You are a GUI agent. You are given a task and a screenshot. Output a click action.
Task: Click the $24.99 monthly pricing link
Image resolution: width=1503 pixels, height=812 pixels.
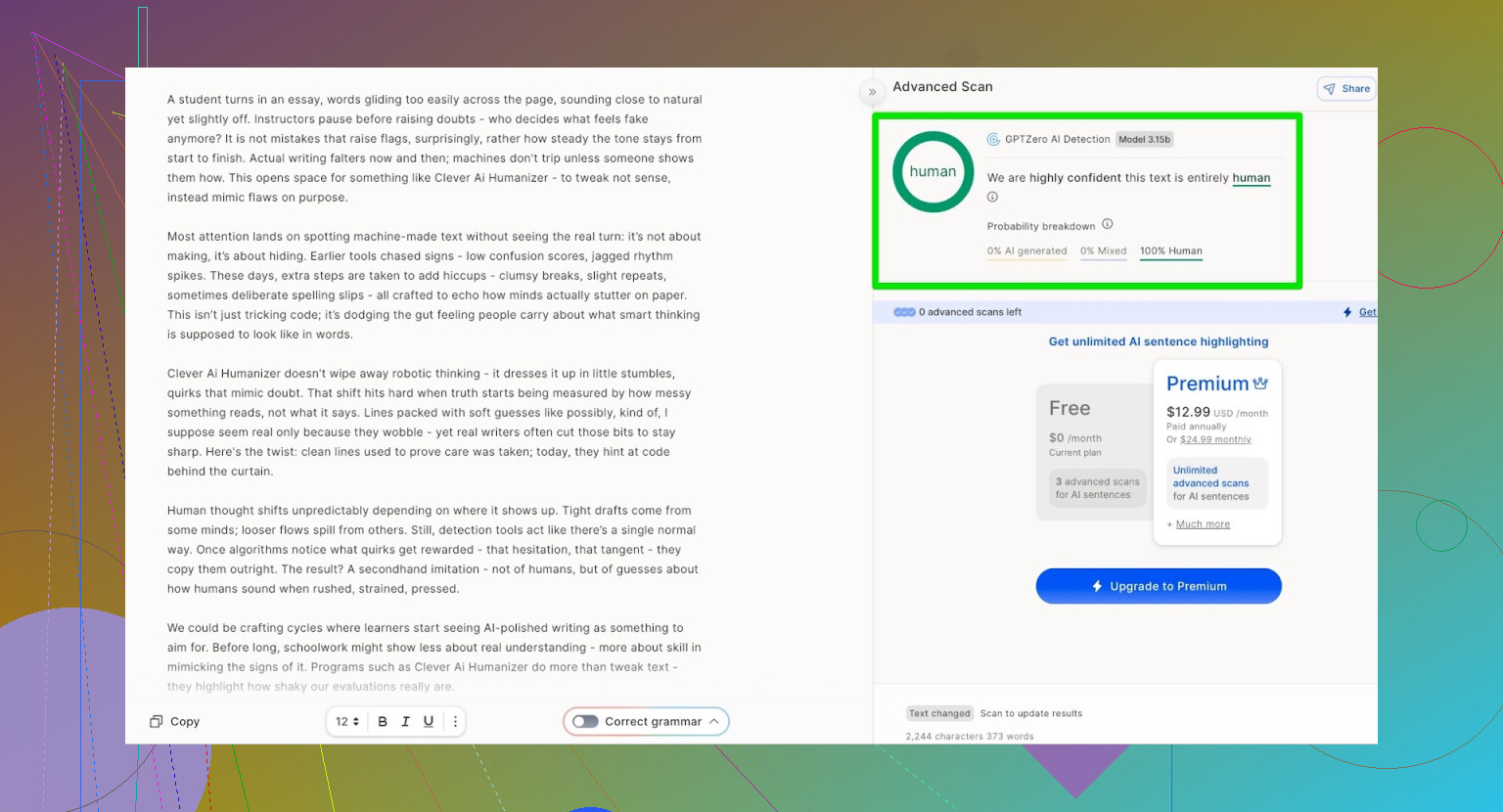(x=1215, y=440)
